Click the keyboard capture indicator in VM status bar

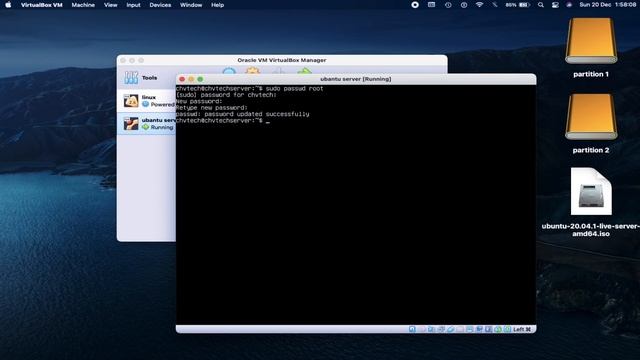[x=507, y=329]
